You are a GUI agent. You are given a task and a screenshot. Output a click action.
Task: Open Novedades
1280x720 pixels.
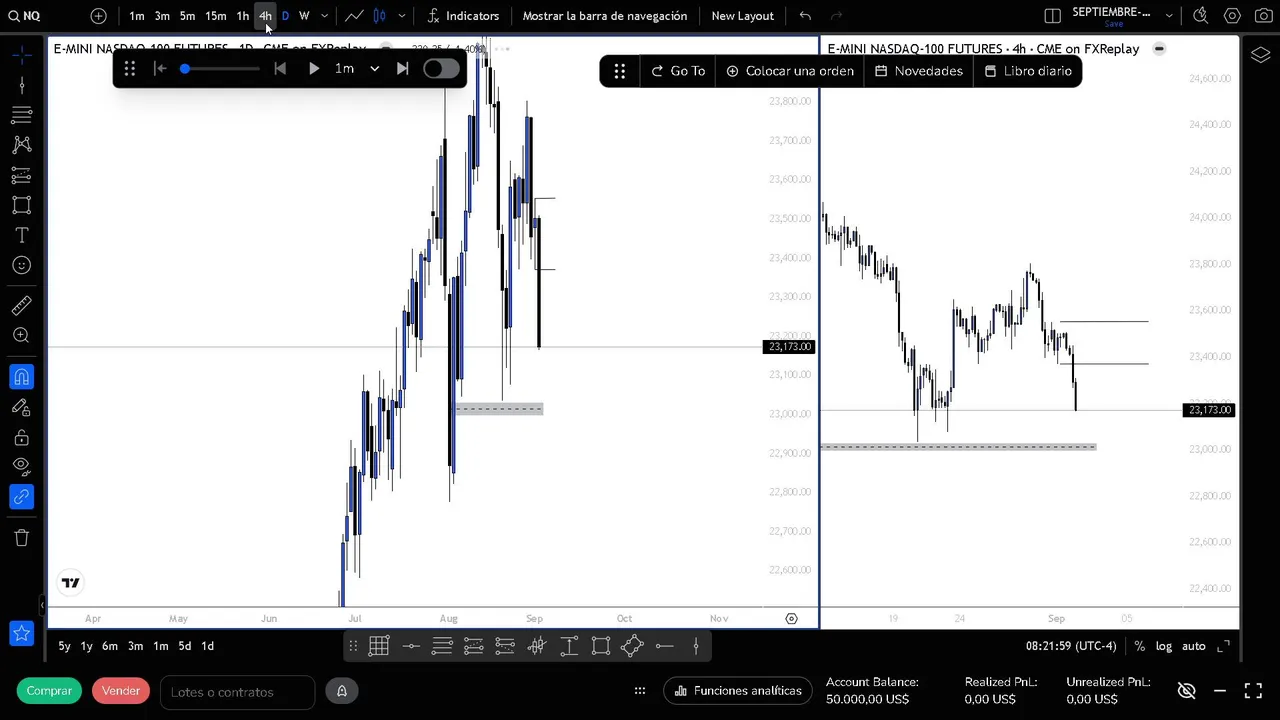click(919, 71)
